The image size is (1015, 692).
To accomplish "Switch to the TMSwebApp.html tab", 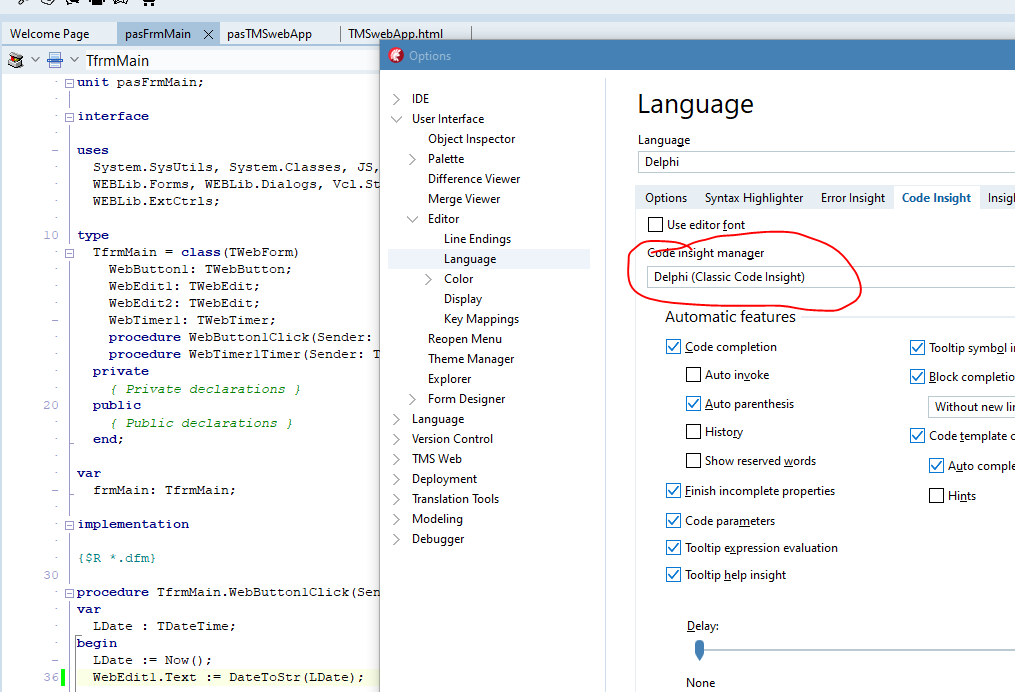I will pyautogui.click(x=396, y=34).
